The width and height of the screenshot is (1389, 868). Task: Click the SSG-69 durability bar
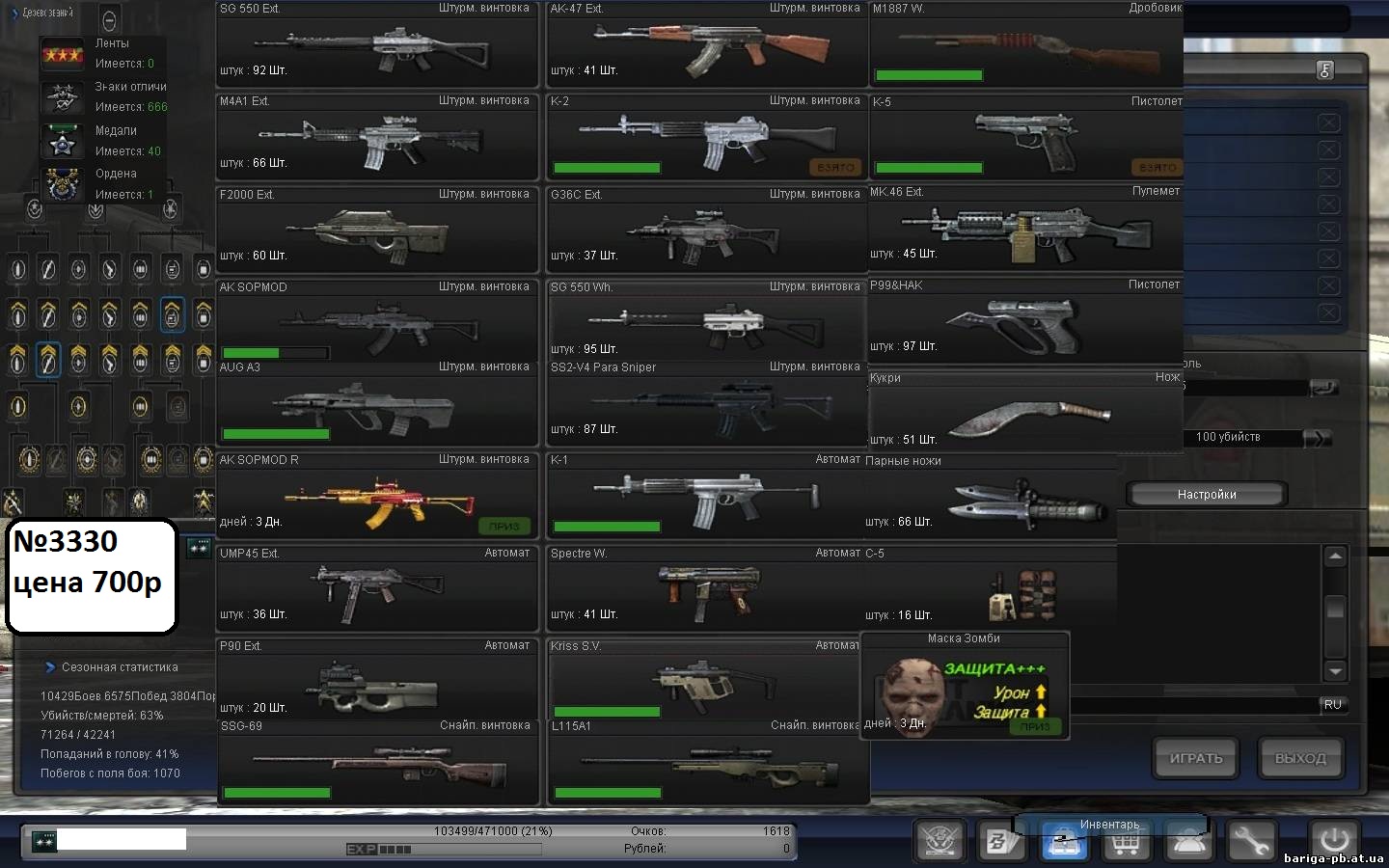pos(277,793)
